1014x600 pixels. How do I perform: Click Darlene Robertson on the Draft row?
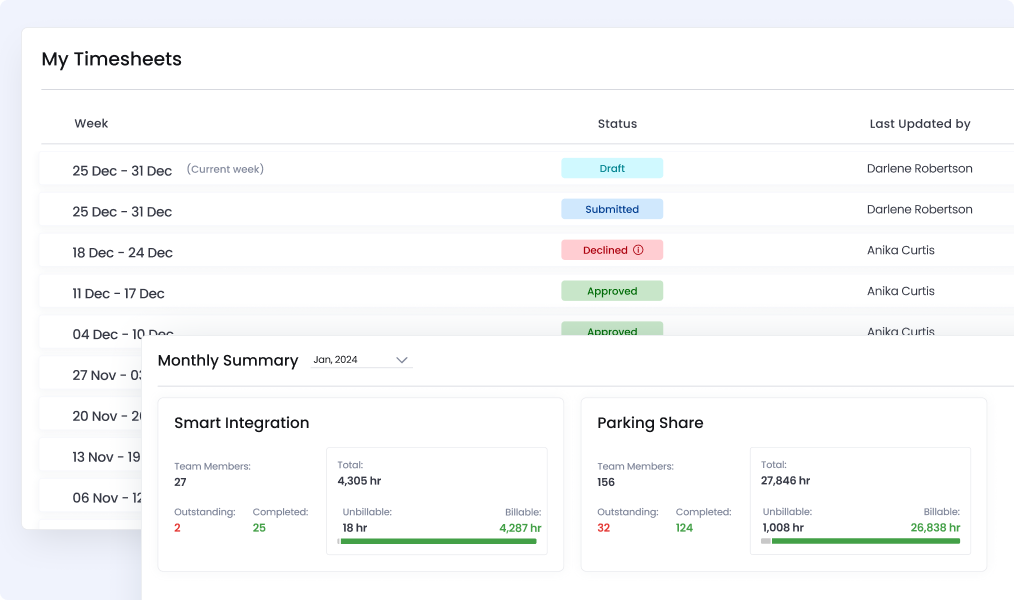point(919,169)
